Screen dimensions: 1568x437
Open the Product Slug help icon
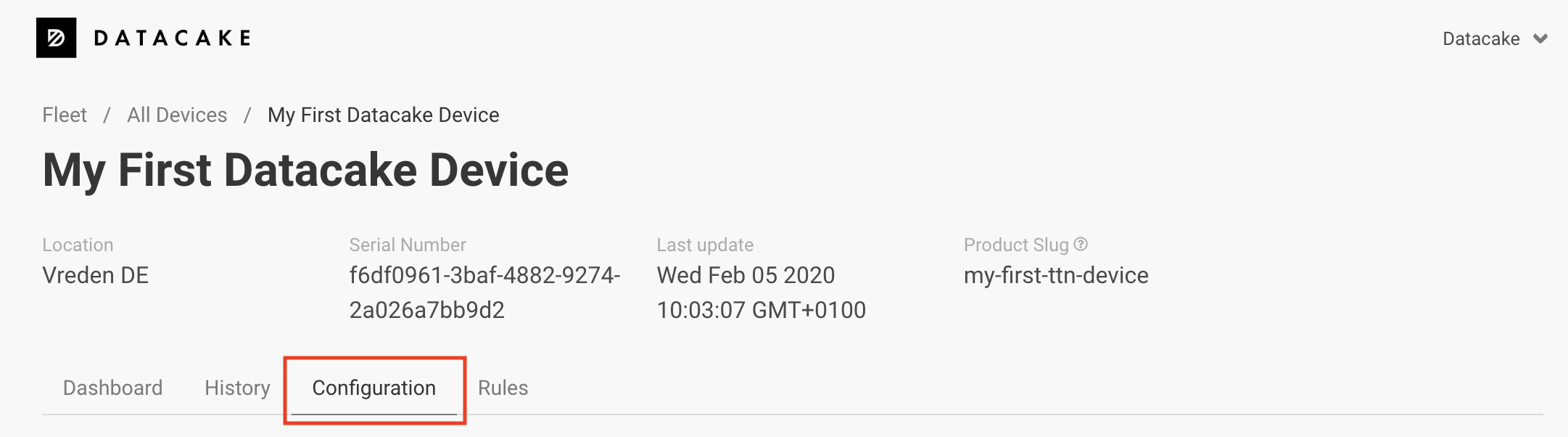1081,245
